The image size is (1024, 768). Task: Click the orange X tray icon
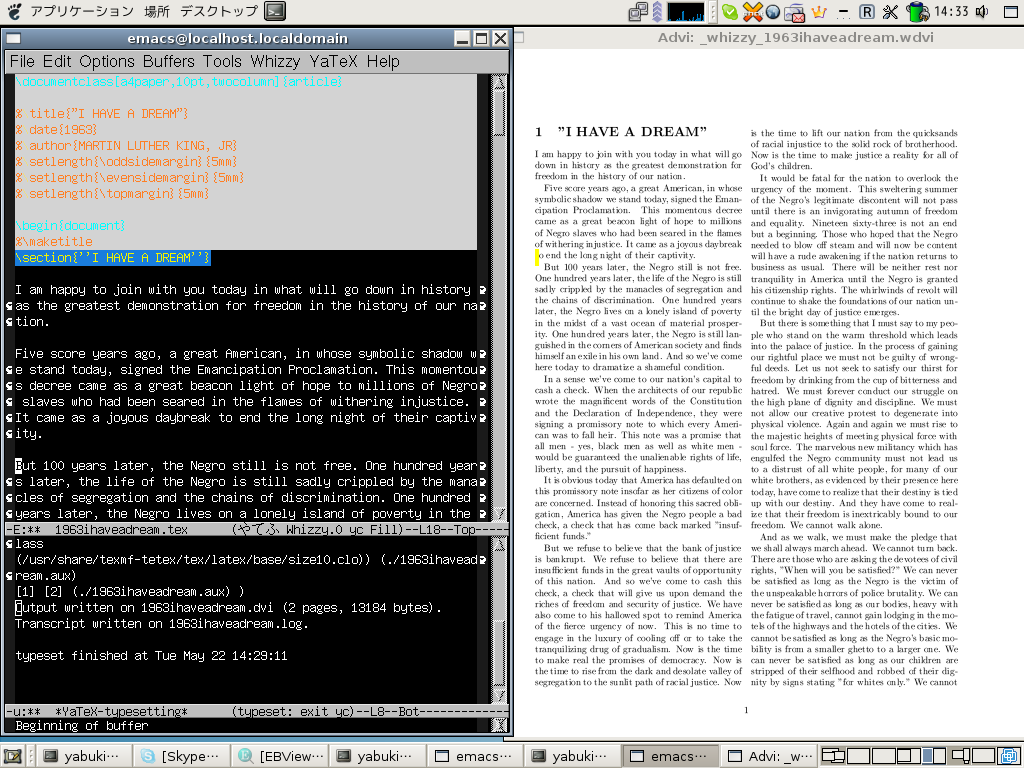pos(752,11)
